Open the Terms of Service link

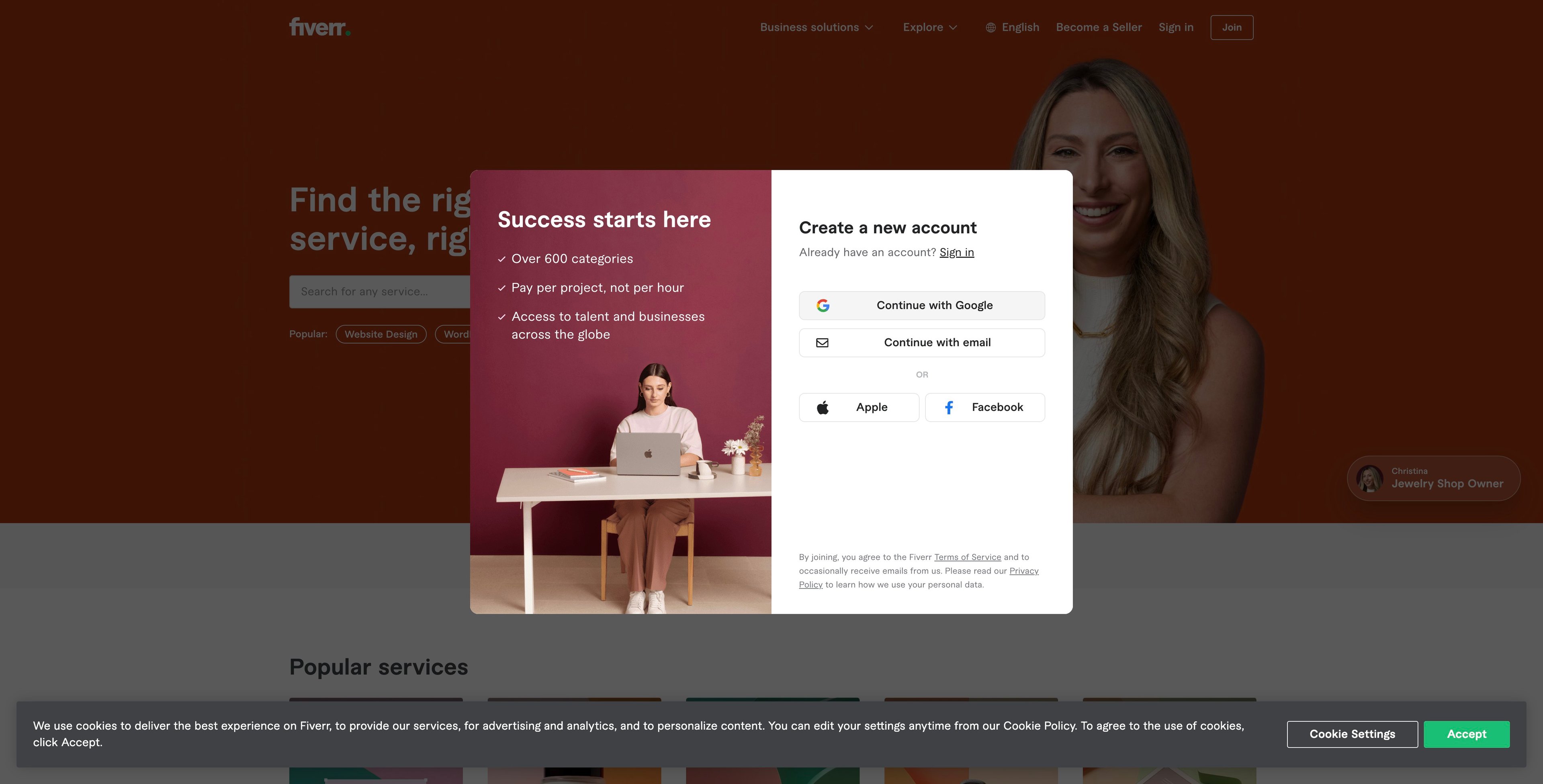point(967,557)
